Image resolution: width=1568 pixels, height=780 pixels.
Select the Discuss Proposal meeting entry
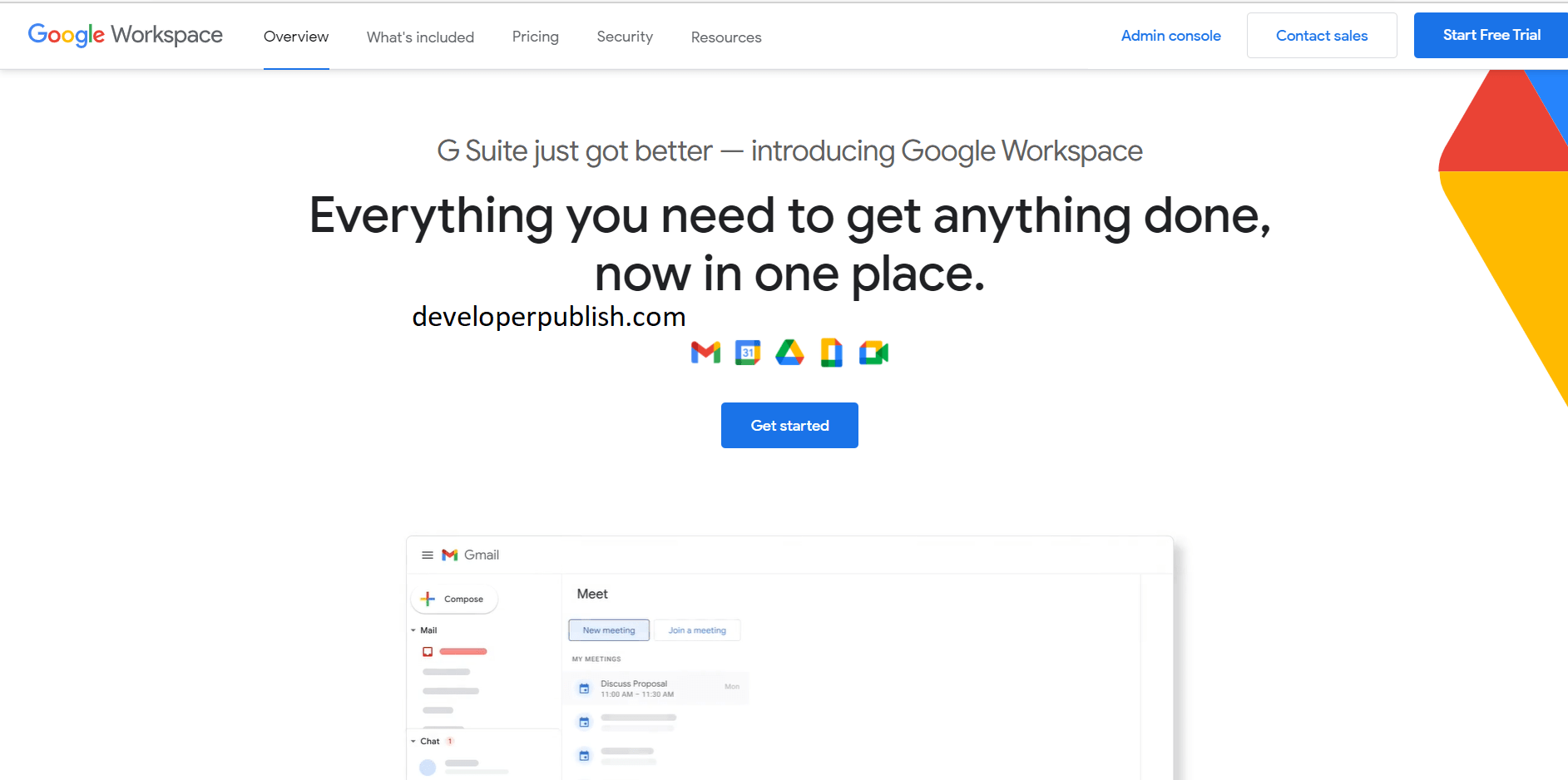pyautogui.click(x=657, y=689)
